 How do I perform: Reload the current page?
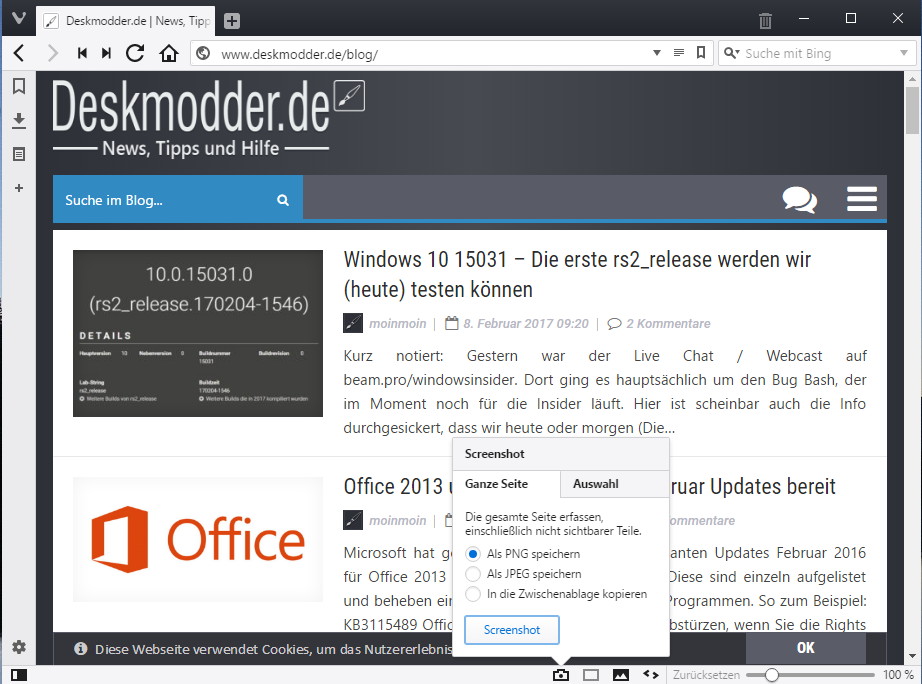click(x=135, y=53)
